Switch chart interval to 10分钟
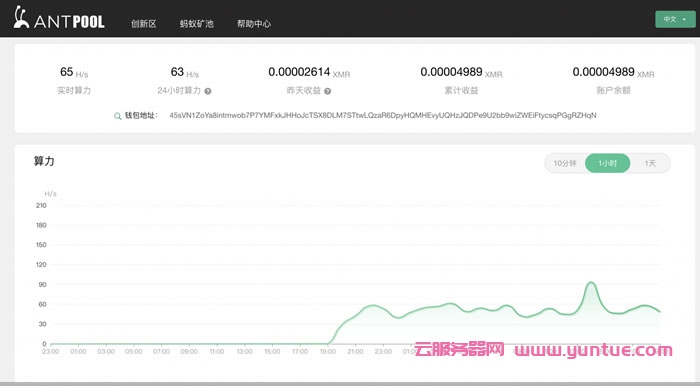 pos(565,163)
